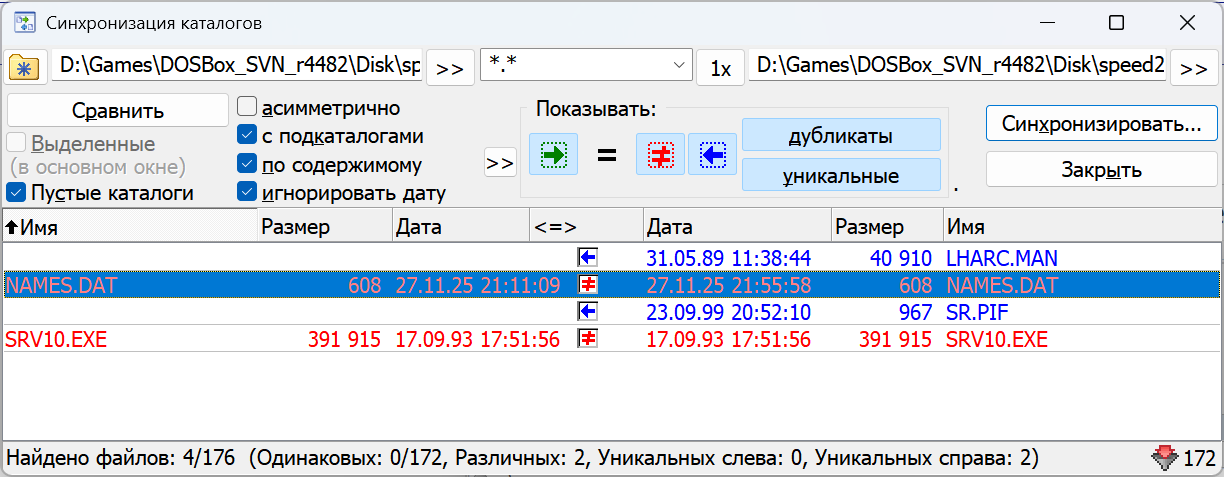Click the not-equal icon in the SRV10.EXE row
The image size is (1224, 477).
(588, 339)
